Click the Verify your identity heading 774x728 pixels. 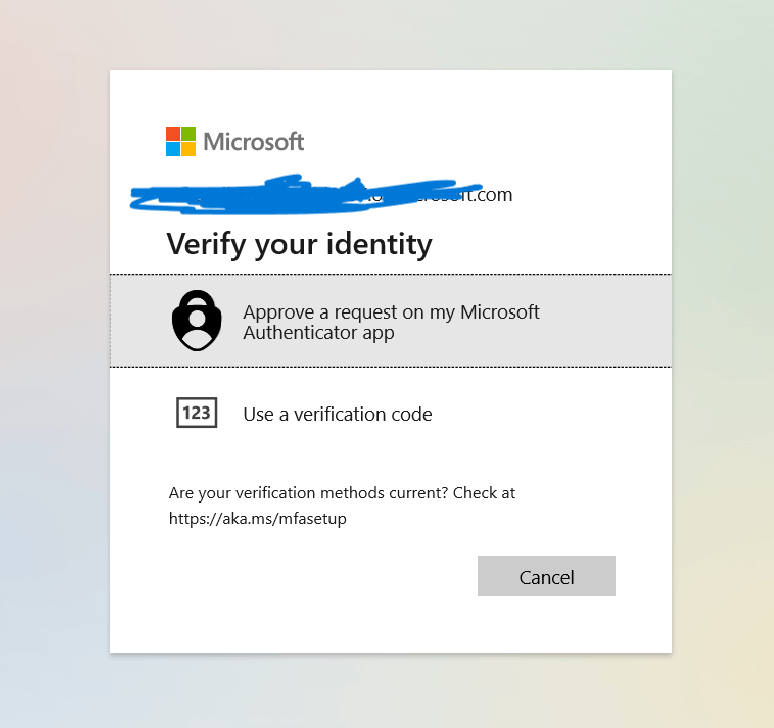[299, 244]
